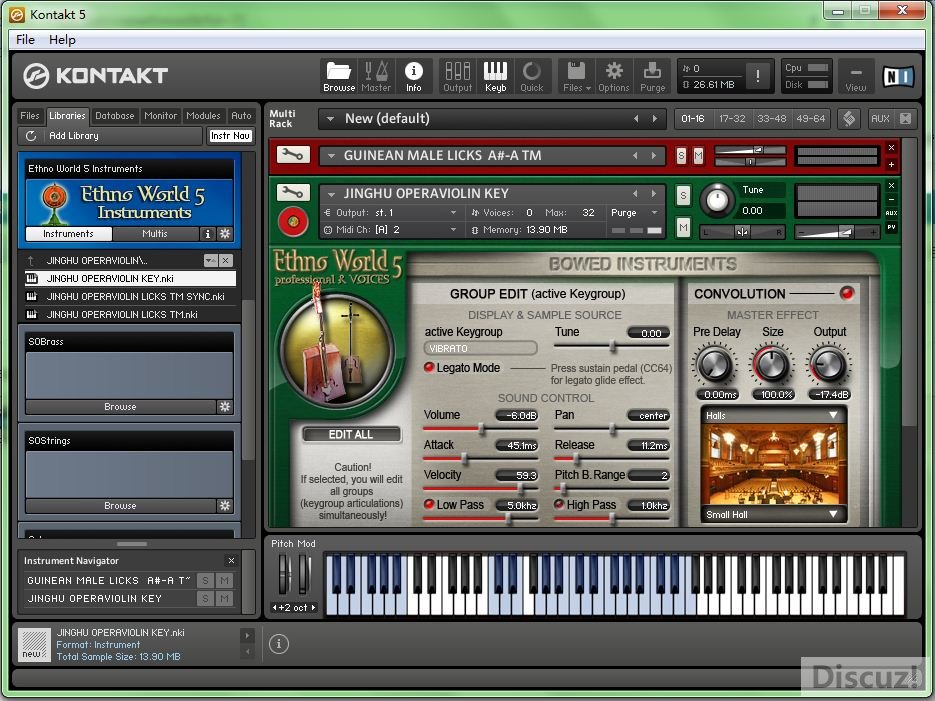The image size is (935, 701).
Task: Select JINGHU OPERAVIOLIN LICKS TM SYNC.nki file
Action: (x=135, y=296)
